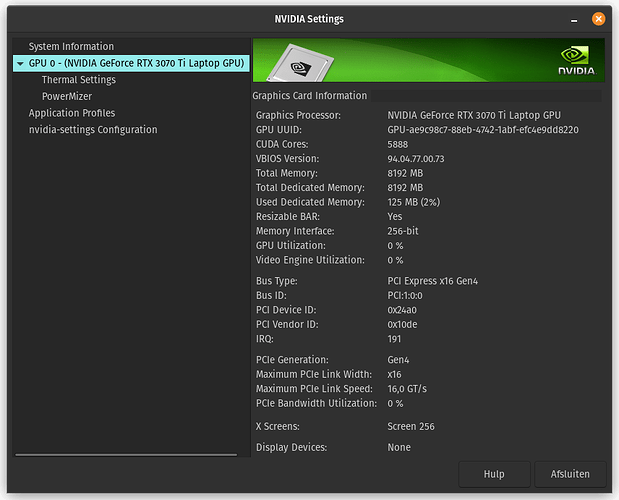The height and width of the screenshot is (500, 619).
Task: Click the GPU Utilization label
Action: click(291, 245)
